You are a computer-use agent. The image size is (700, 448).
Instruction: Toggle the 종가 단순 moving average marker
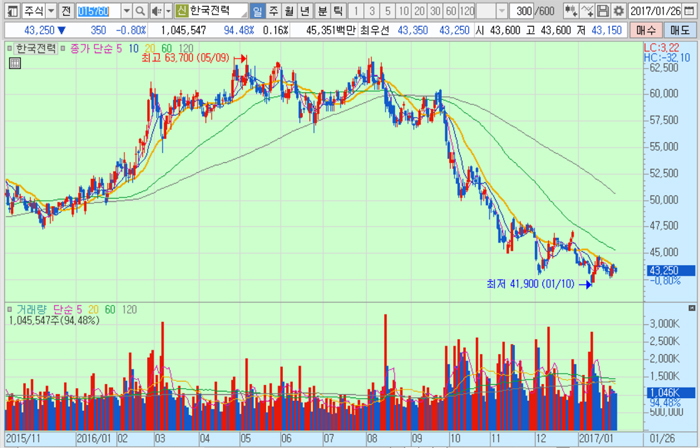63,47
